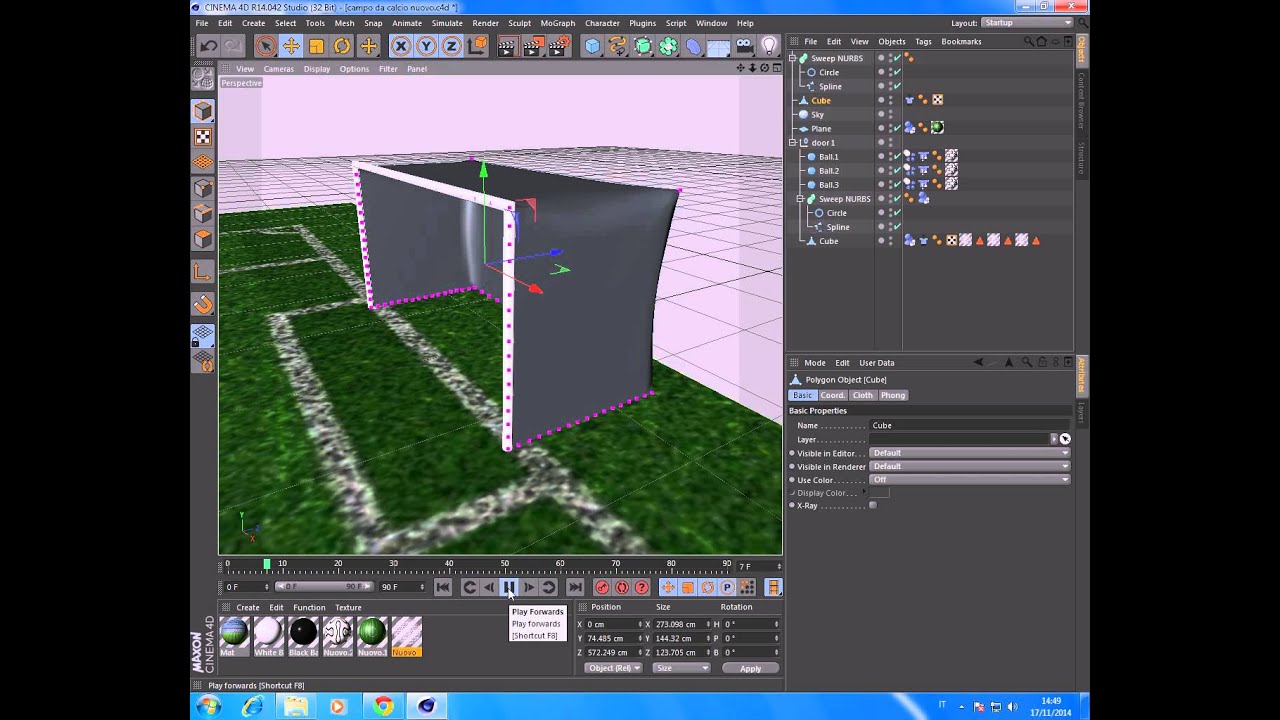The image size is (1280, 720).
Task: Open the Size mode dropdown
Action: (x=682, y=668)
